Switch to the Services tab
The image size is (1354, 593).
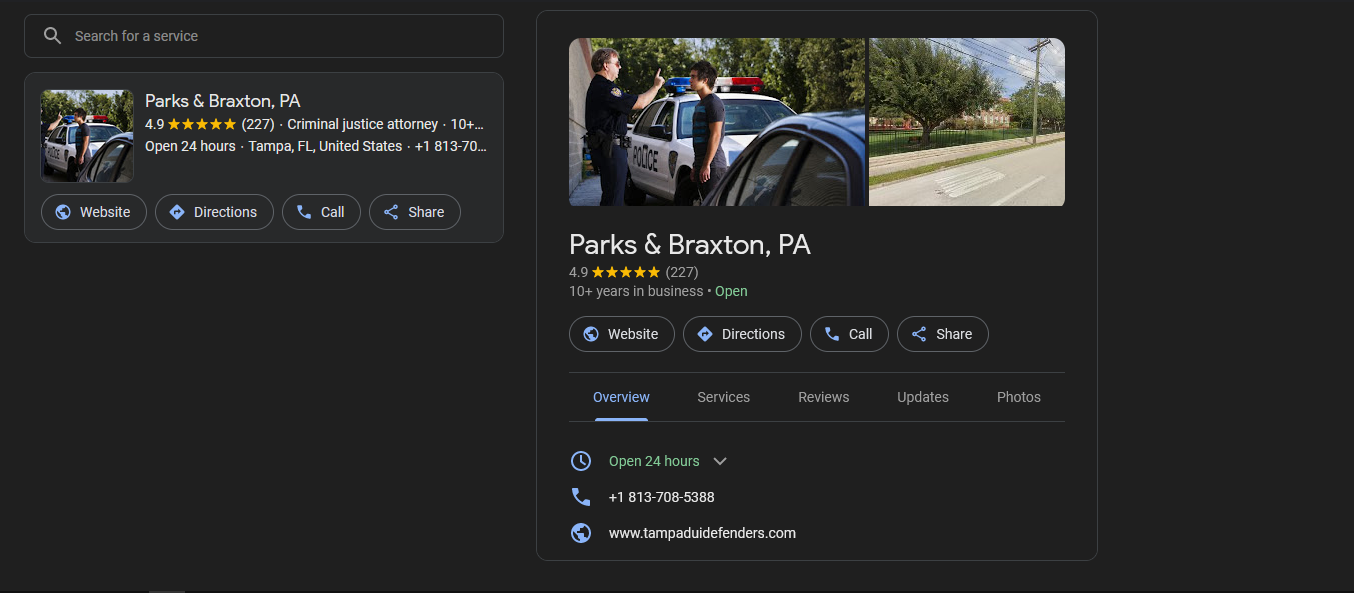pyautogui.click(x=723, y=397)
